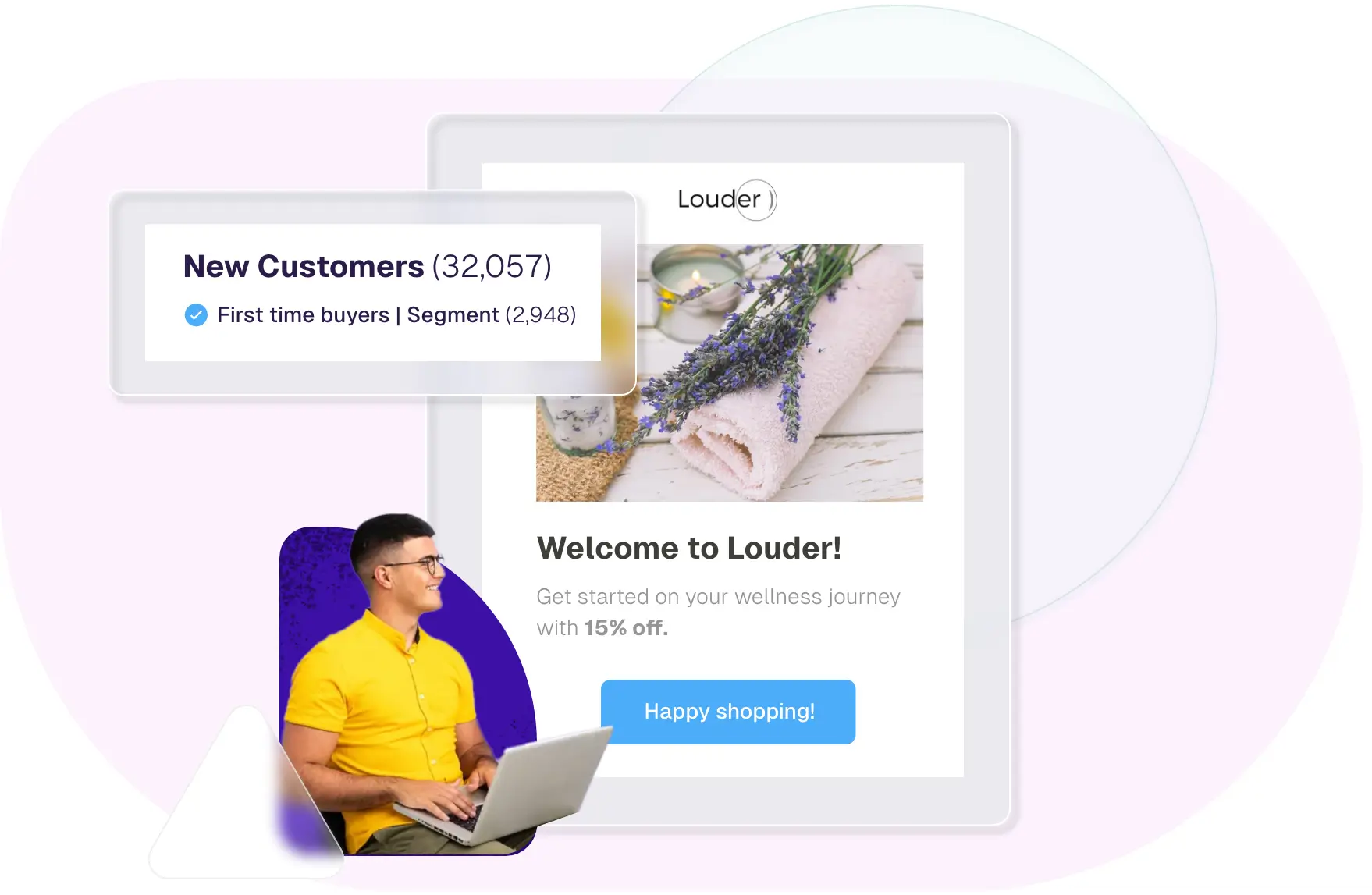The width and height of the screenshot is (1372, 895).
Task: Select the First time buyers label
Action: tap(303, 315)
